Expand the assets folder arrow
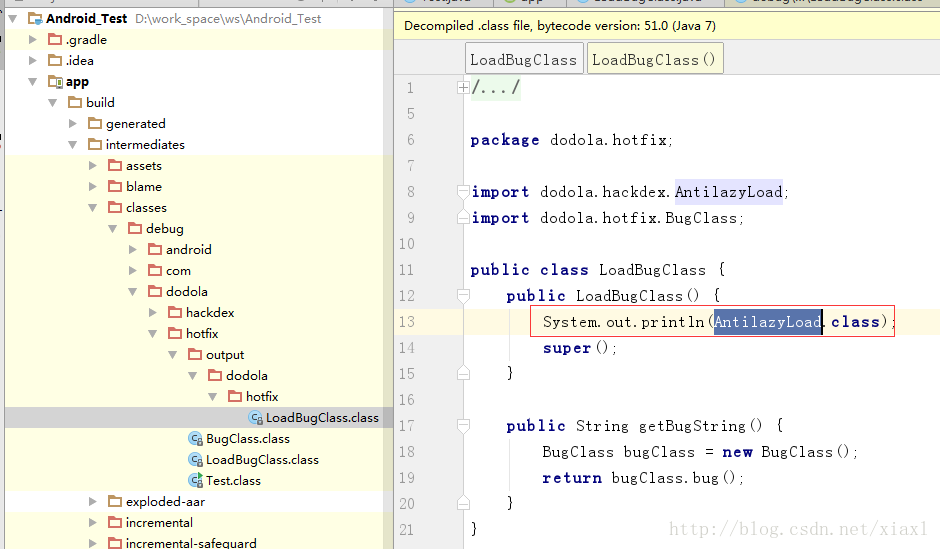This screenshot has height=549, width=940. [x=92, y=165]
